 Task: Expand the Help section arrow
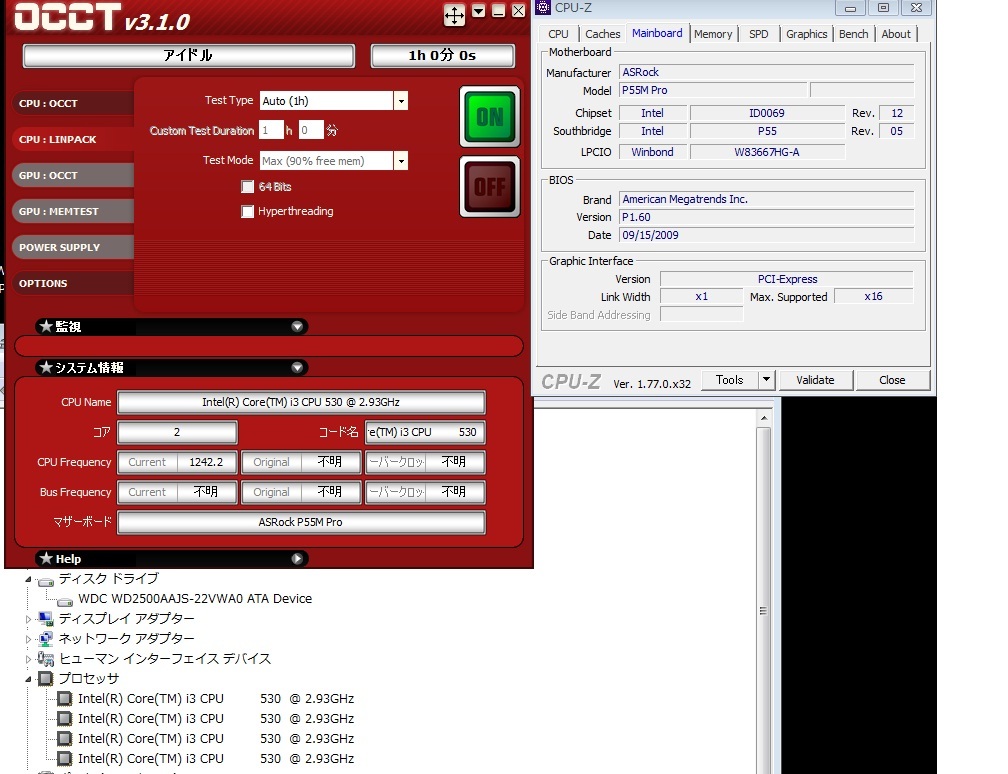click(297, 559)
